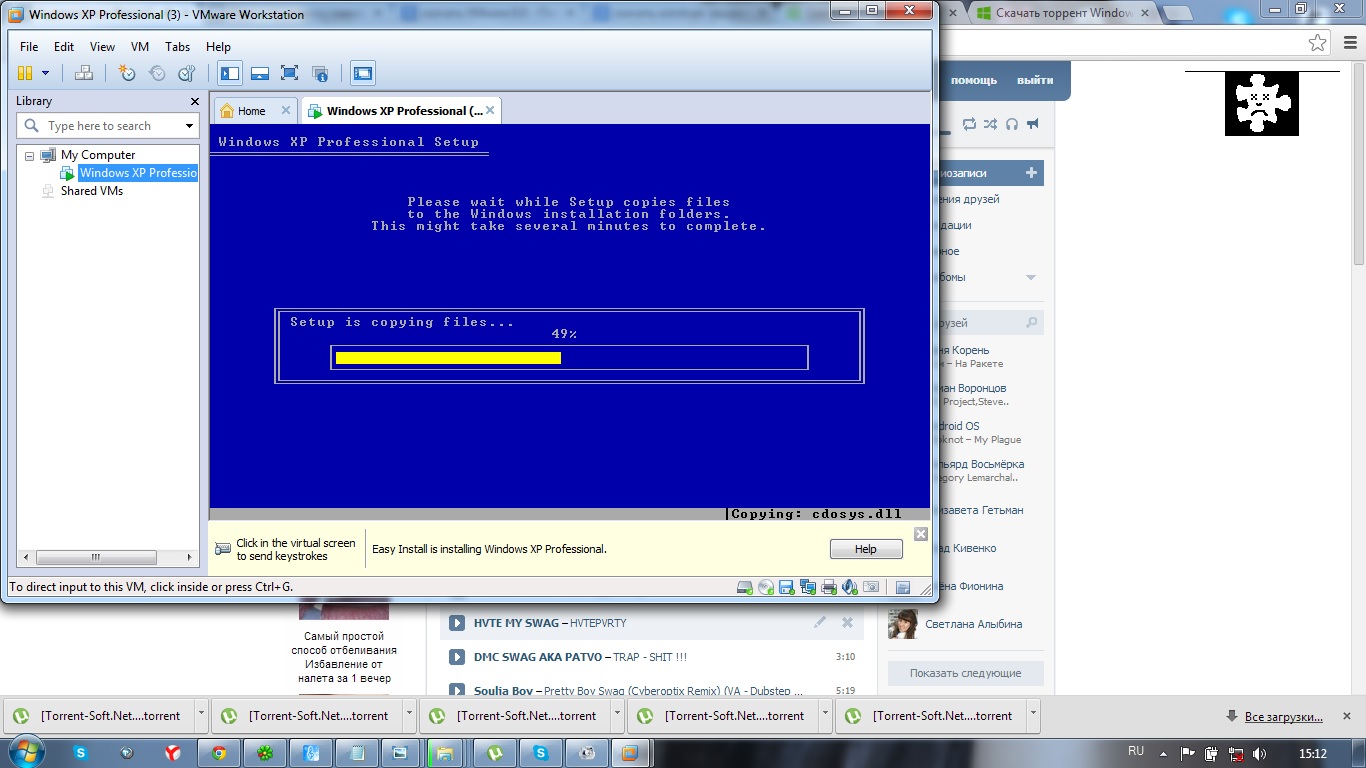The height and width of the screenshot is (768, 1366).
Task: Close the Library panel
Action: coord(195,101)
